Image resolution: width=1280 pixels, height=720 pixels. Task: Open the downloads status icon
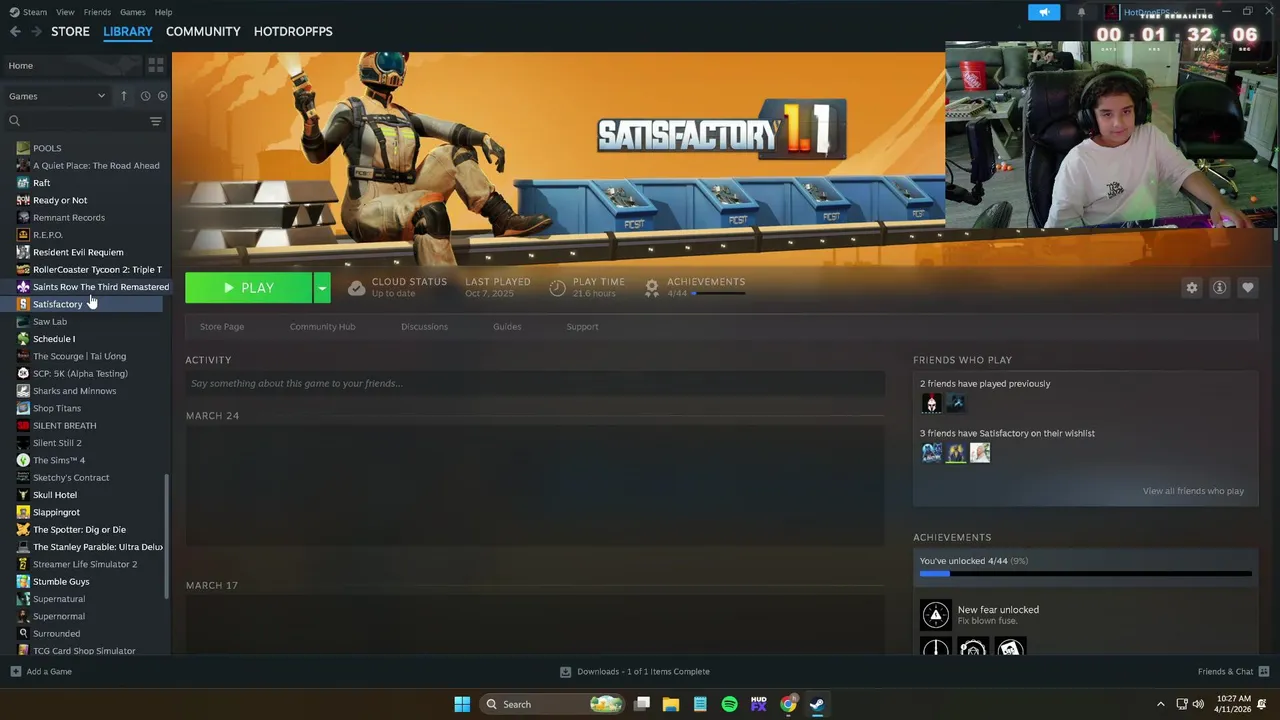click(565, 671)
